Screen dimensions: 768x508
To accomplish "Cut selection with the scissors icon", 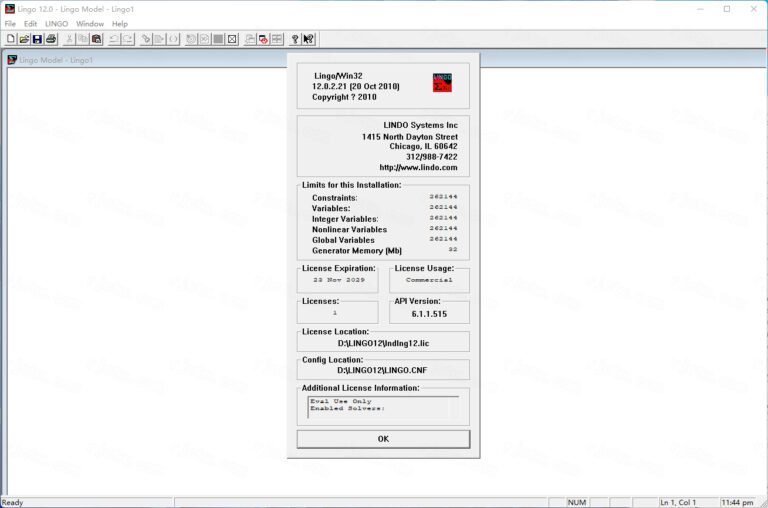I will pos(70,39).
